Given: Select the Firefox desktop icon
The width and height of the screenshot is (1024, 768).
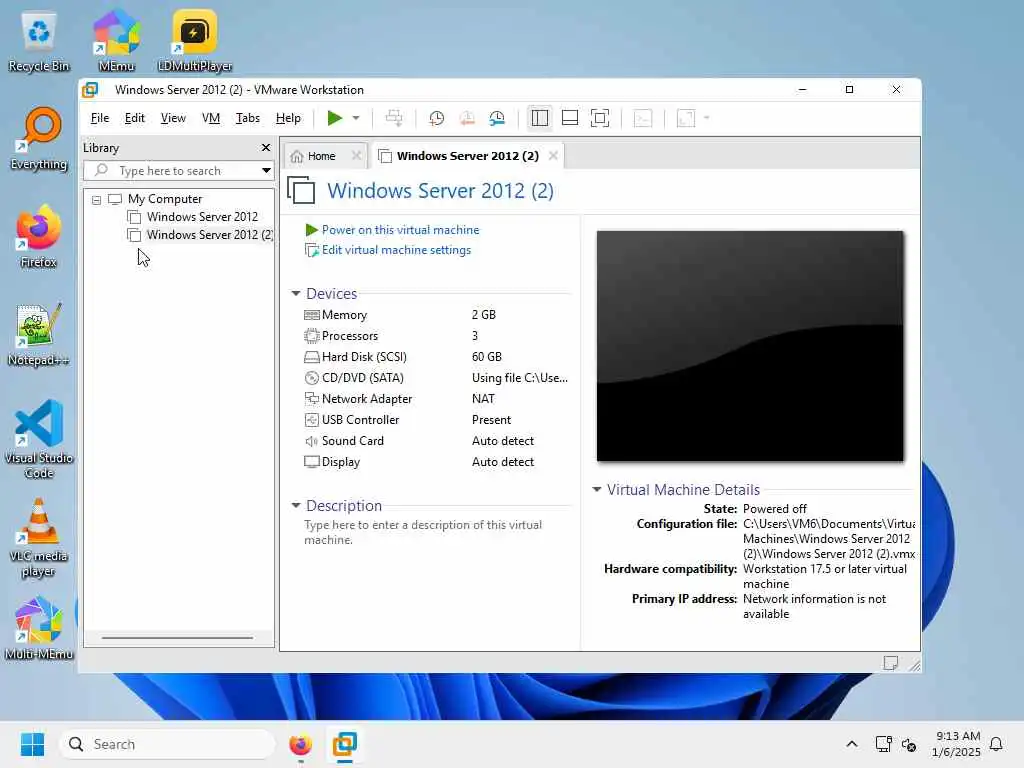Looking at the screenshot, I should [39, 237].
